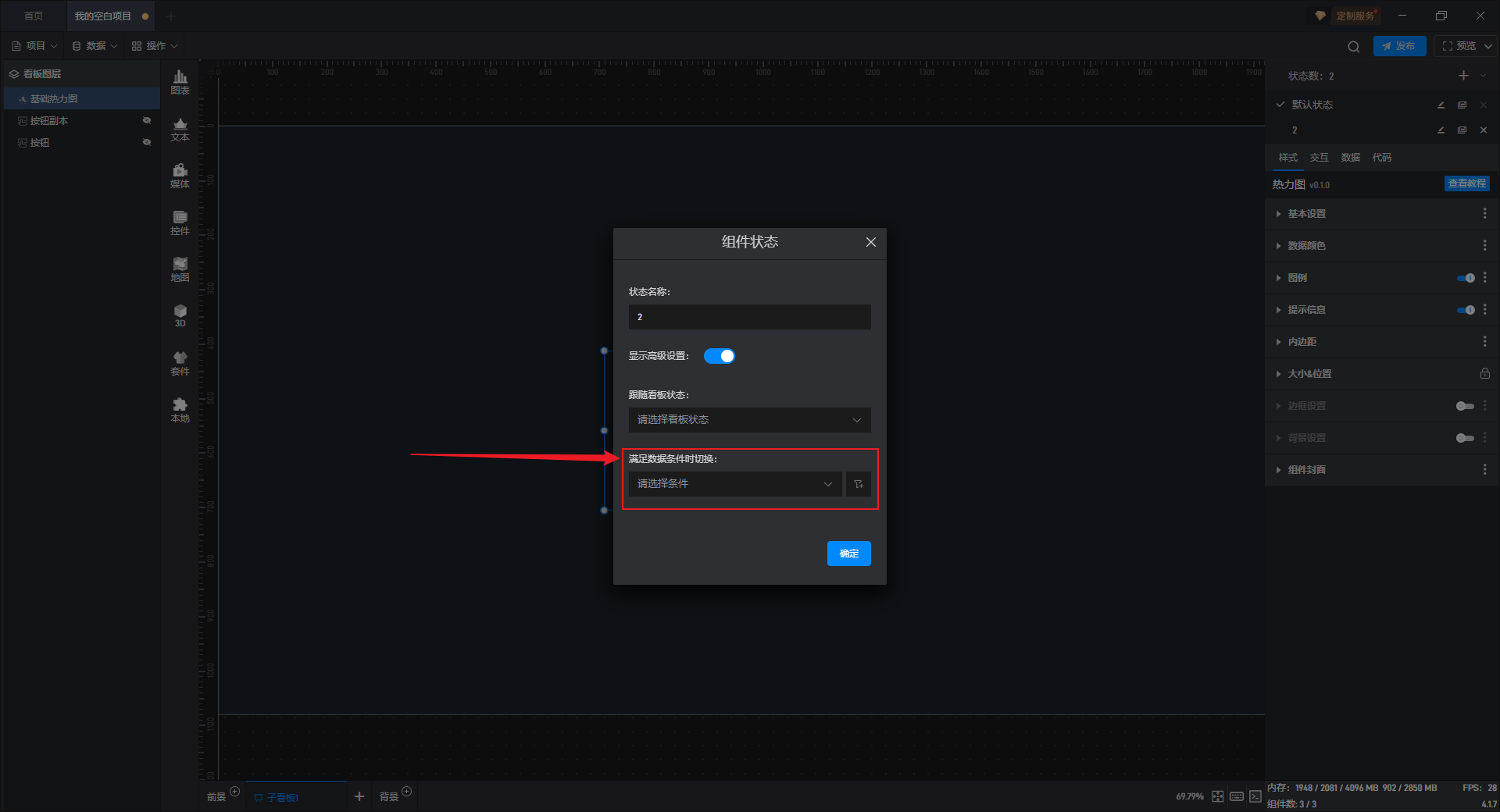Open the console terminal icon
1500x812 pixels.
click(x=1255, y=796)
